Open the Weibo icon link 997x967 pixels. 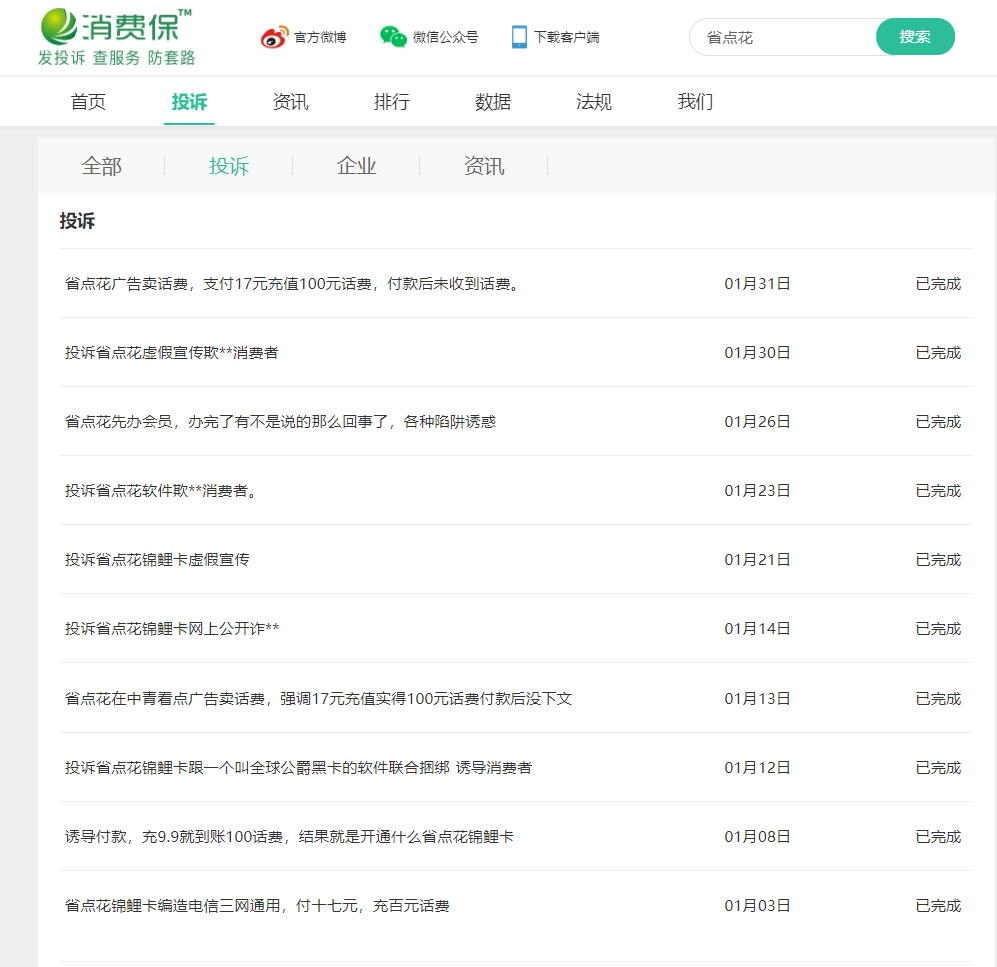(274, 37)
